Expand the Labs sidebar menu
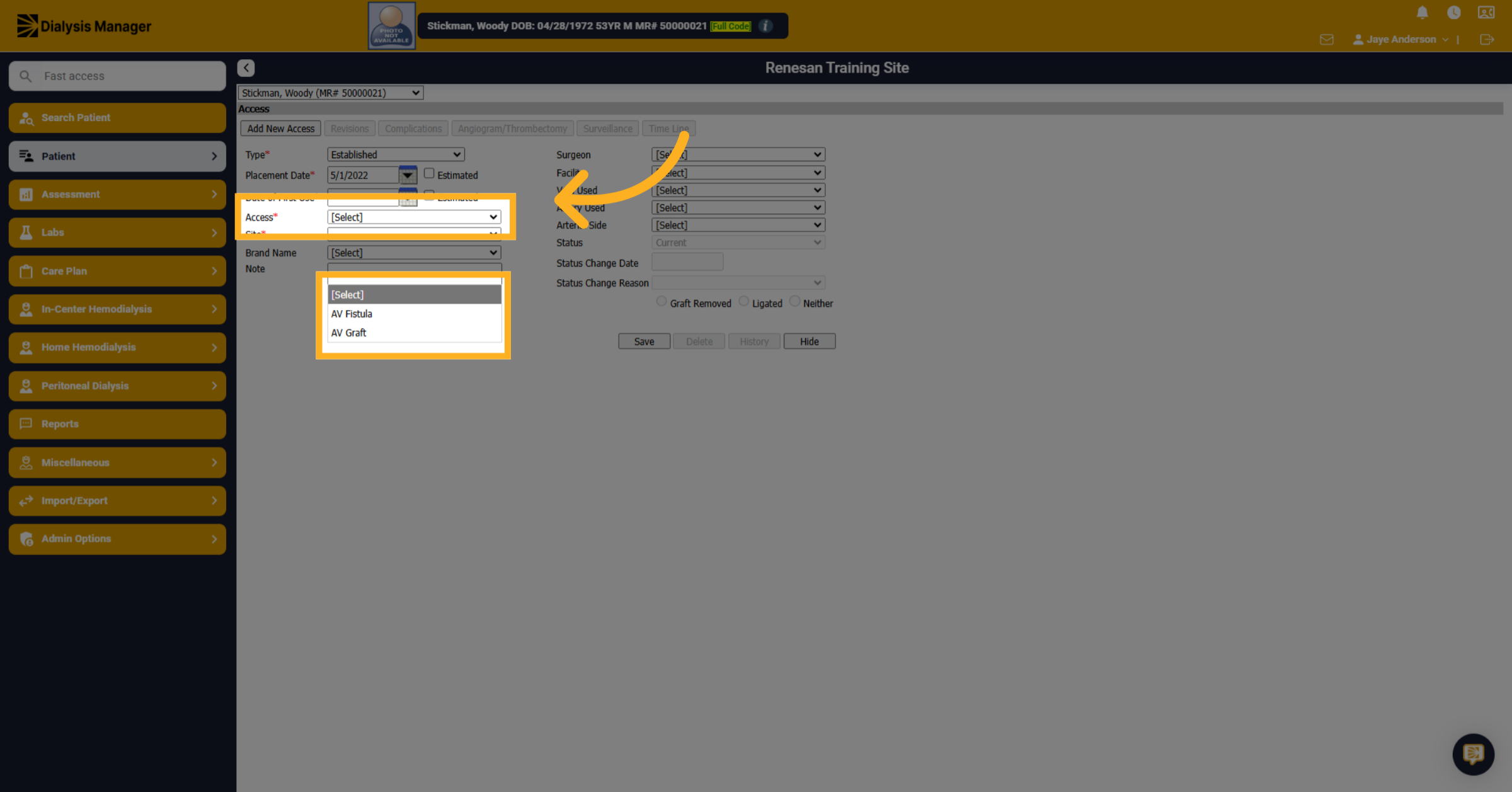This screenshot has width=1512, height=792. (x=117, y=232)
